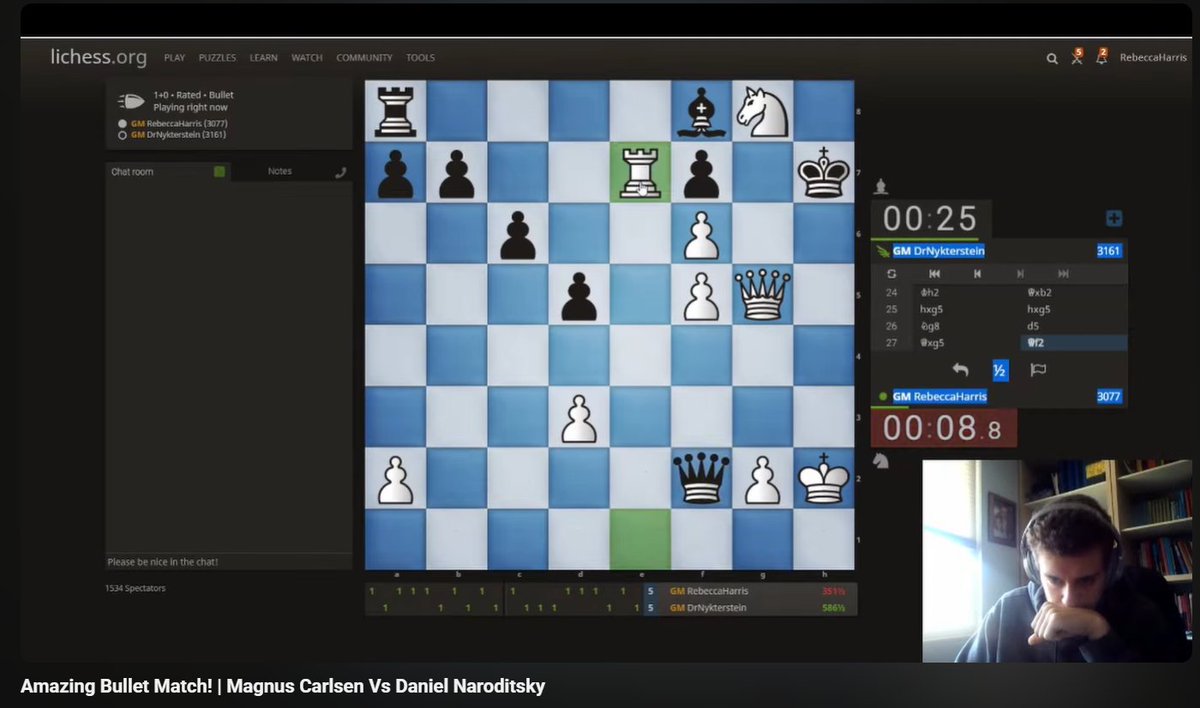Select highlighted move Qf2 in move list
The image size is (1200, 708).
click(x=1074, y=343)
